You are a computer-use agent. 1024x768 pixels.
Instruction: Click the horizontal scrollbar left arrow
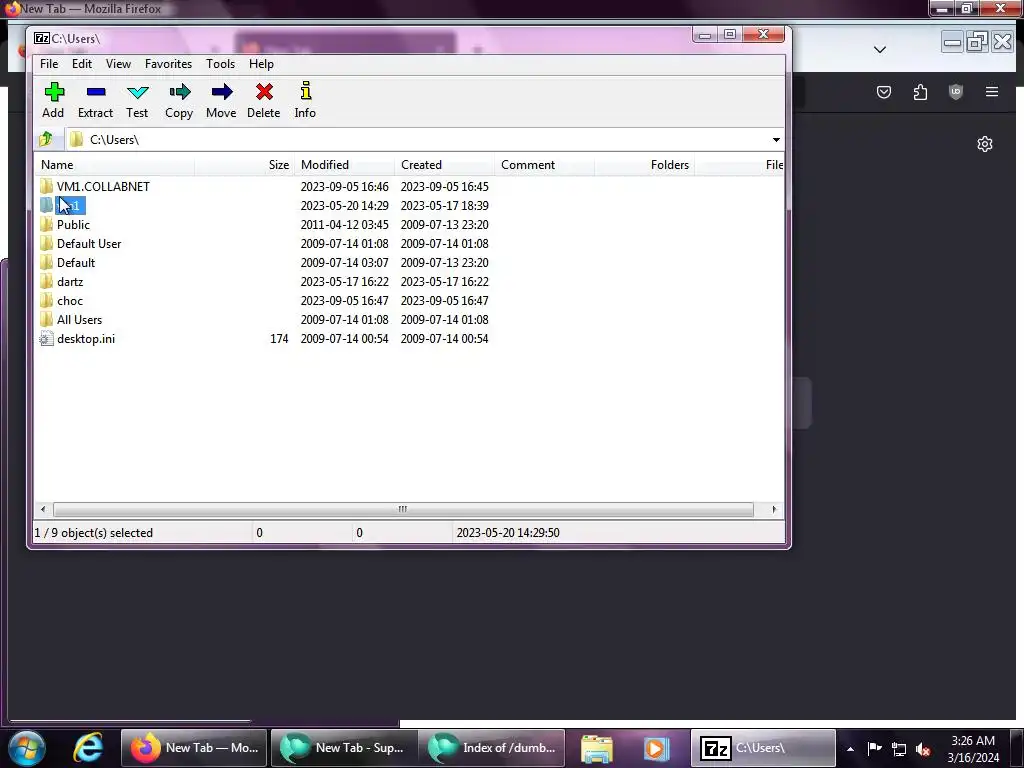[x=43, y=509]
